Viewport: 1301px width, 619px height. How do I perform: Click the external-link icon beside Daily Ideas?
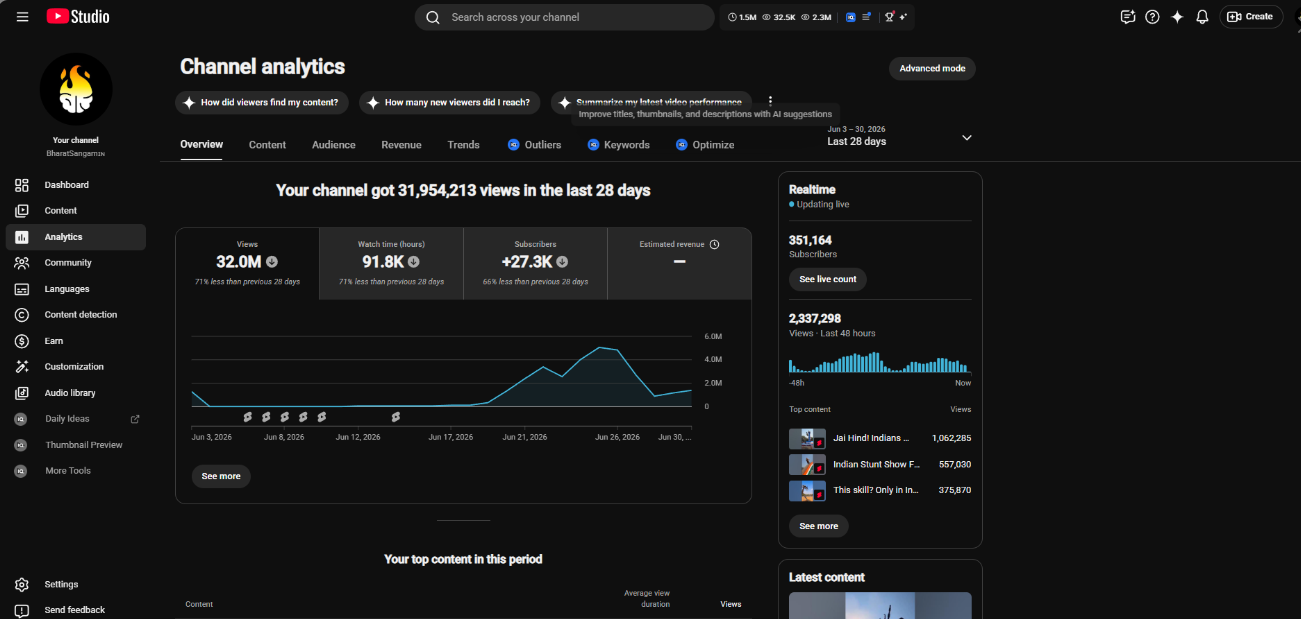pos(135,419)
